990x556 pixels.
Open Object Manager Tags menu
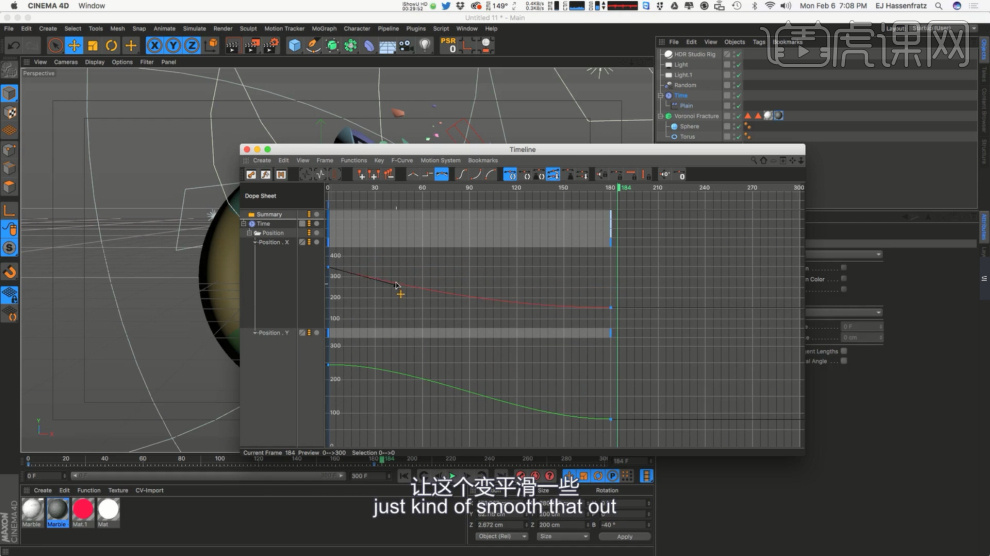759,42
